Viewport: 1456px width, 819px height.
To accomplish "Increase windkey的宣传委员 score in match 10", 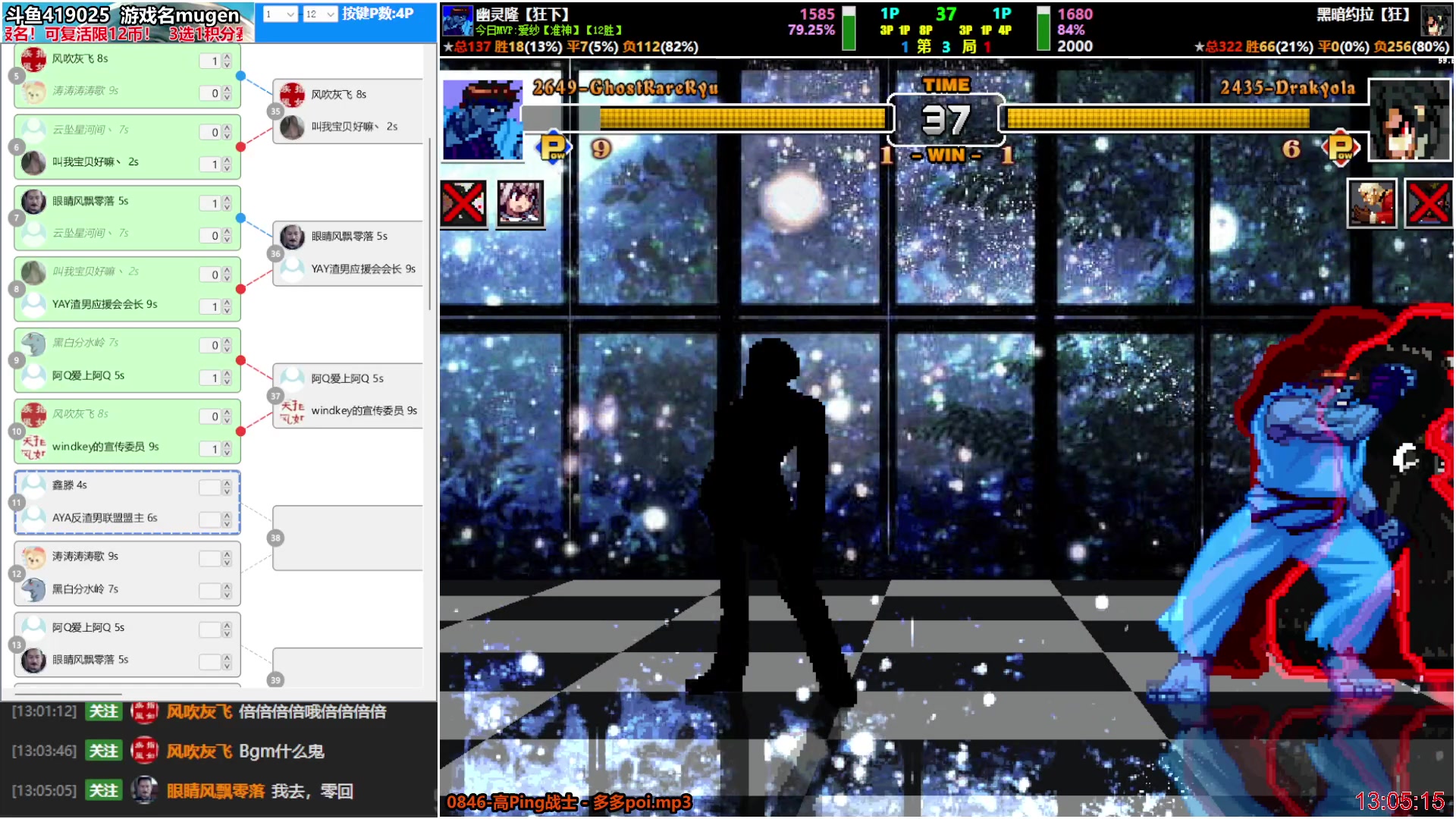I will point(227,445).
